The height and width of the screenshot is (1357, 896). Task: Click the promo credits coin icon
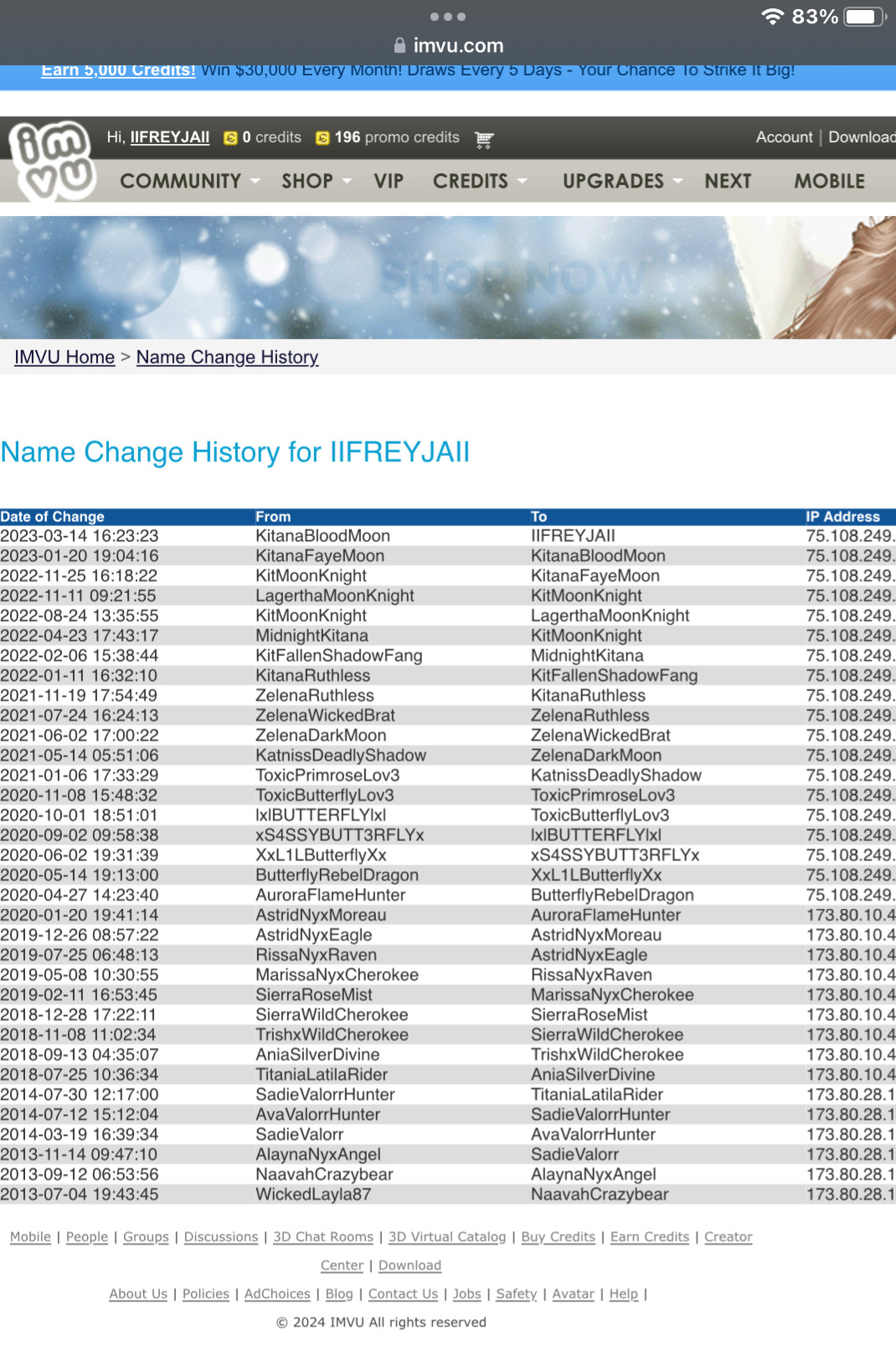click(322, 138)
